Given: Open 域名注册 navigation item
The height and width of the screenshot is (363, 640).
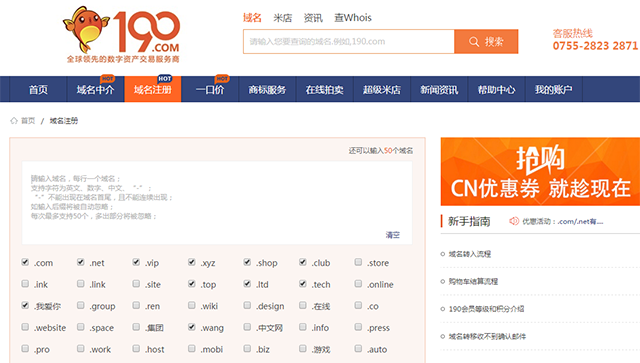Looking at the screenshot, I should pyautogui.click(x=153, y=89).
